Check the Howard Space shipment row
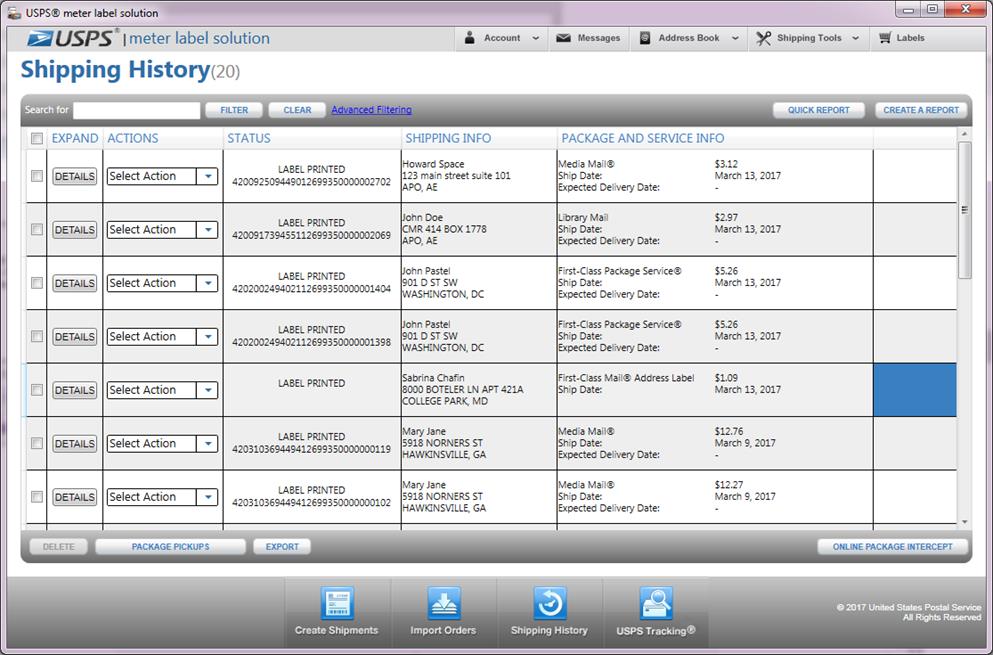993x655 pixels. pyautogui.click(x=37, y=176)
